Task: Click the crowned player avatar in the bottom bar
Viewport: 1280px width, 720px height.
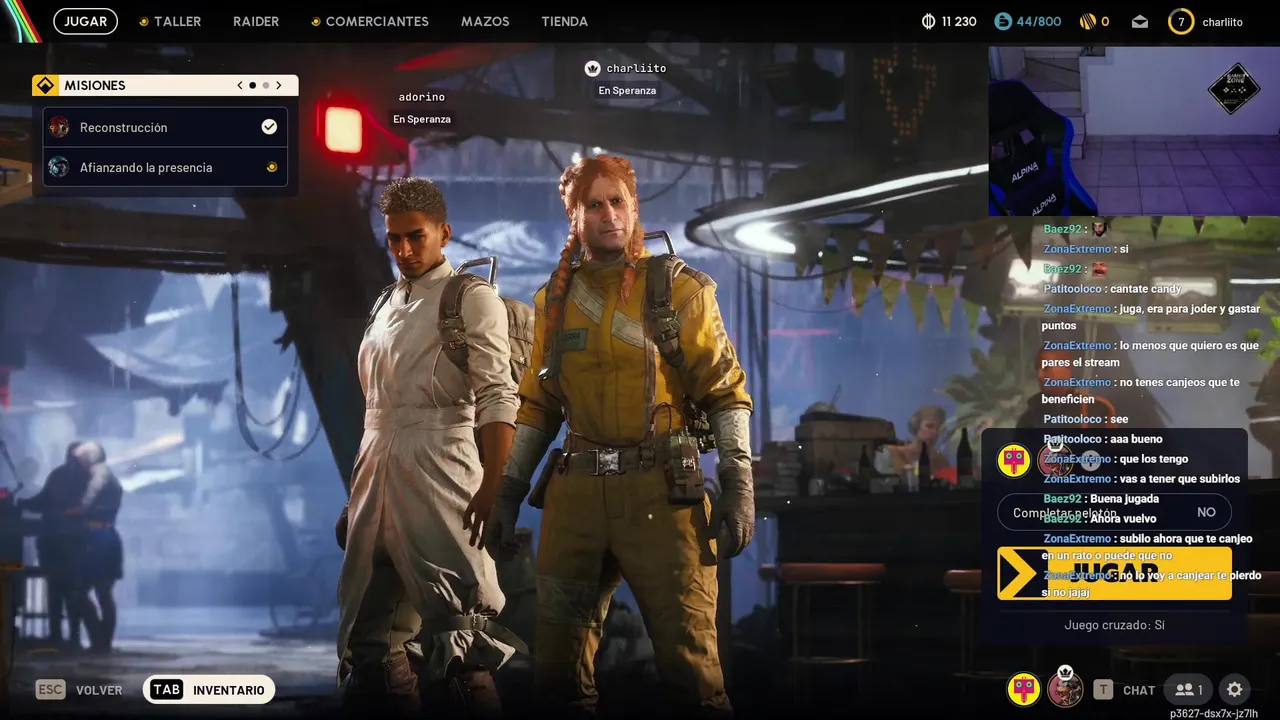Action: tap(1065, 688)
